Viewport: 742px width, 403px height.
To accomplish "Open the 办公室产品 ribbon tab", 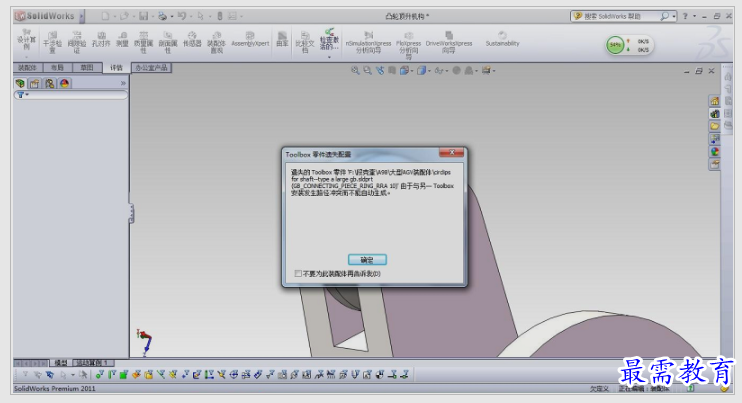I will tap(151, 68).
